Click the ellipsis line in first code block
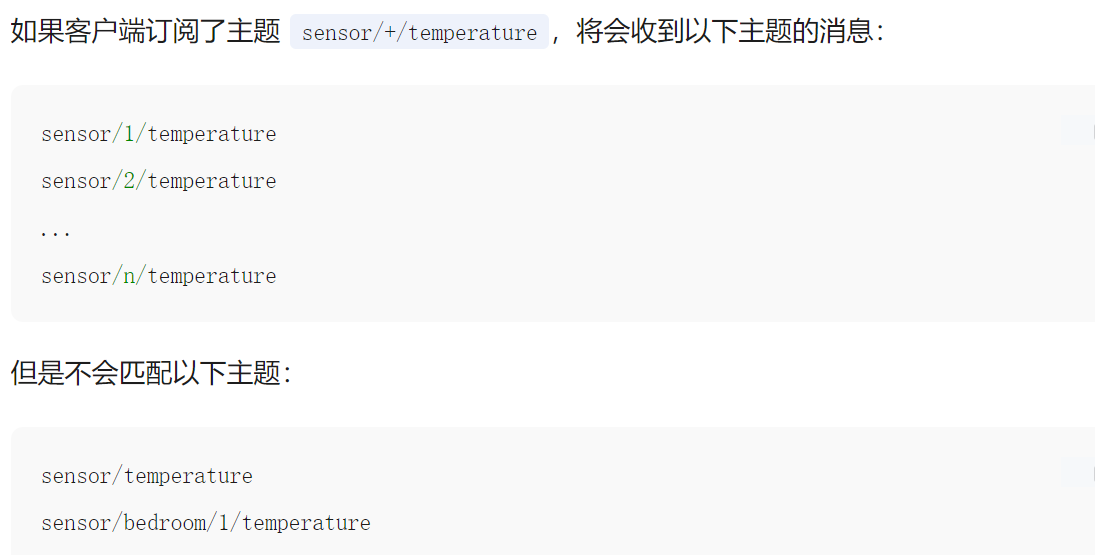Image resolution: width=1095 pixels, height=555 pixels. pos(56,232)
